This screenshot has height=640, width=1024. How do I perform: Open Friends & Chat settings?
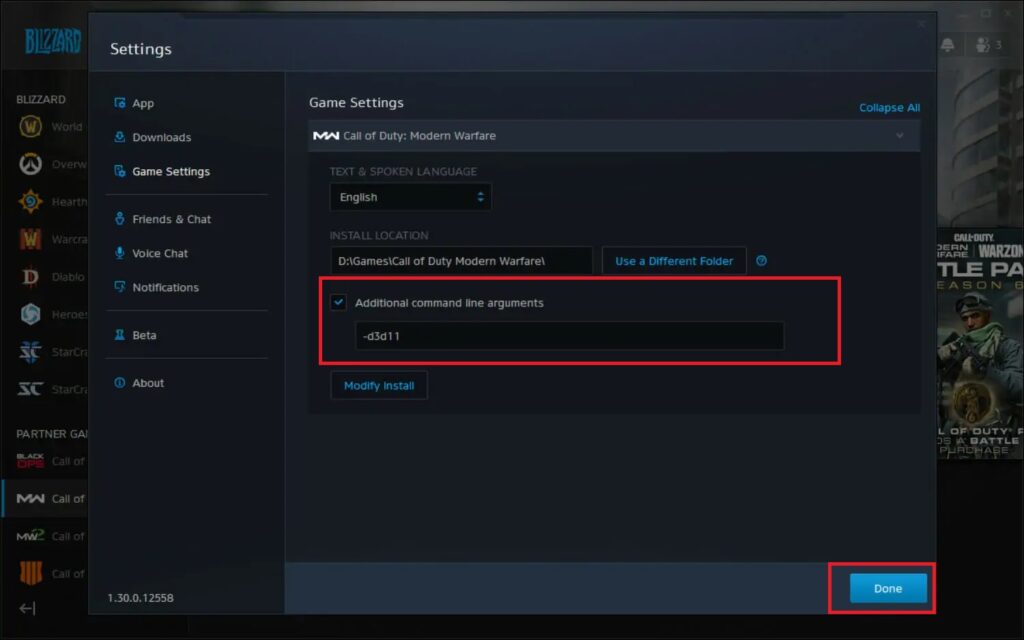(x=171, y=219)
